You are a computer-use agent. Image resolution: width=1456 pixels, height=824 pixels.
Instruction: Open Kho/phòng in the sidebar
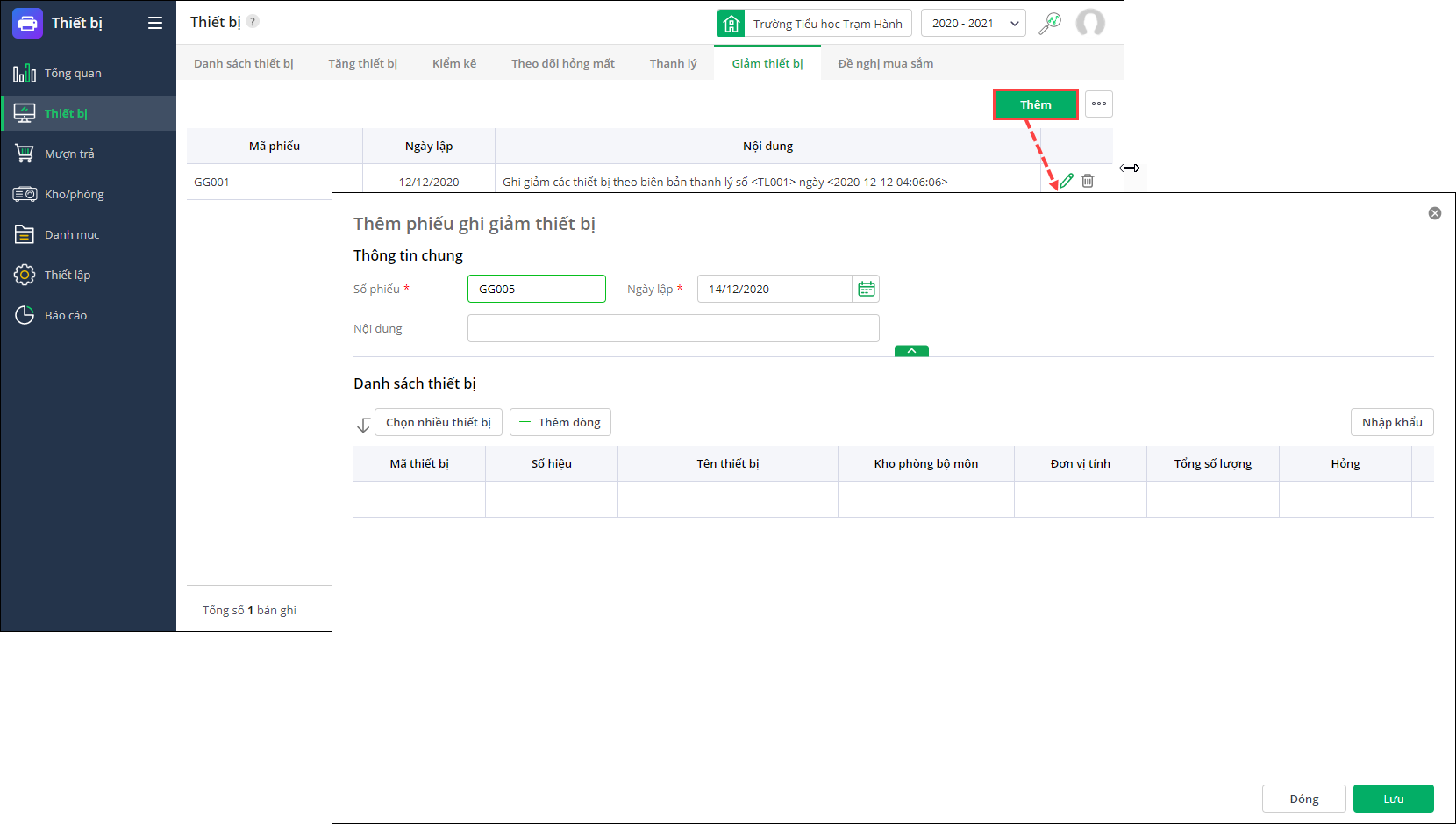89,194
